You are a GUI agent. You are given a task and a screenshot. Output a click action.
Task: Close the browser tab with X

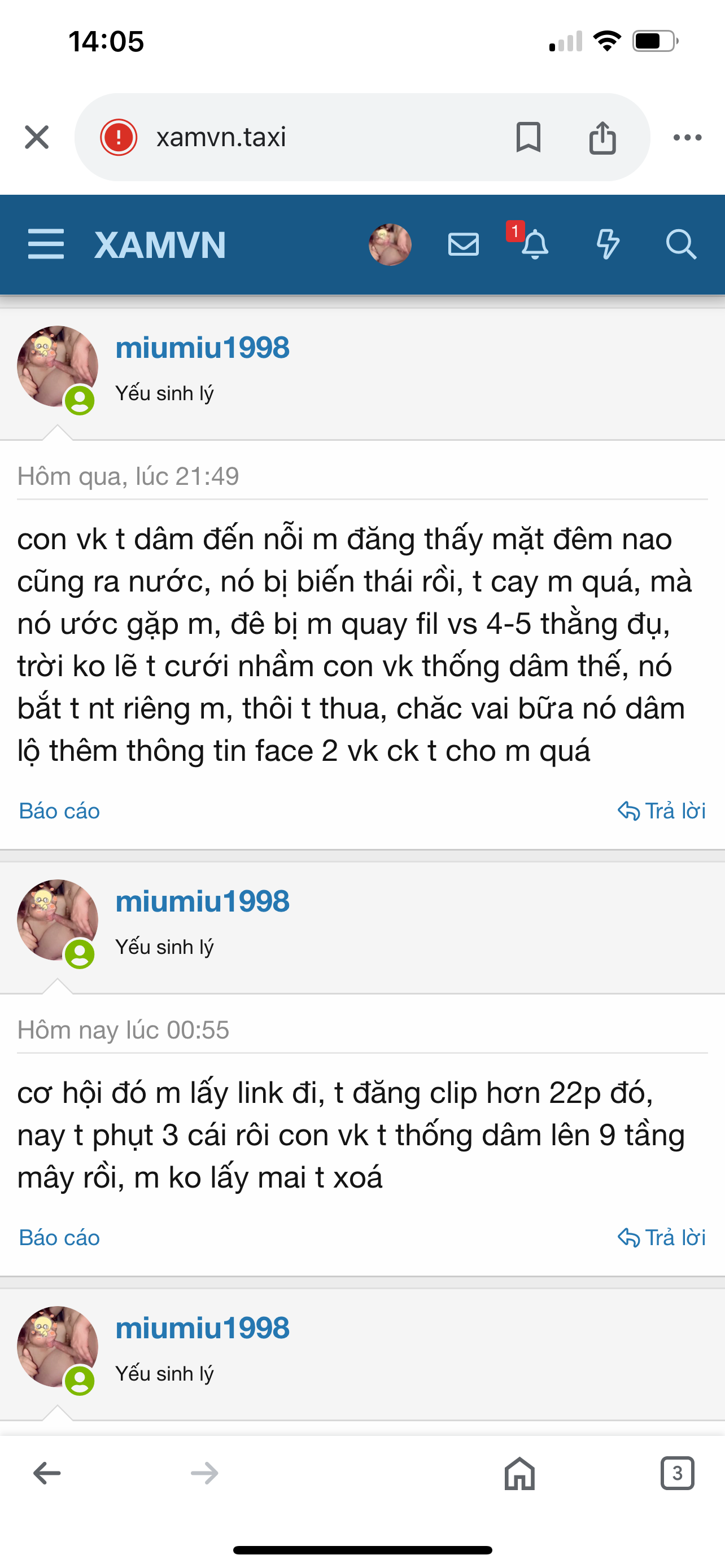(37, 137)
